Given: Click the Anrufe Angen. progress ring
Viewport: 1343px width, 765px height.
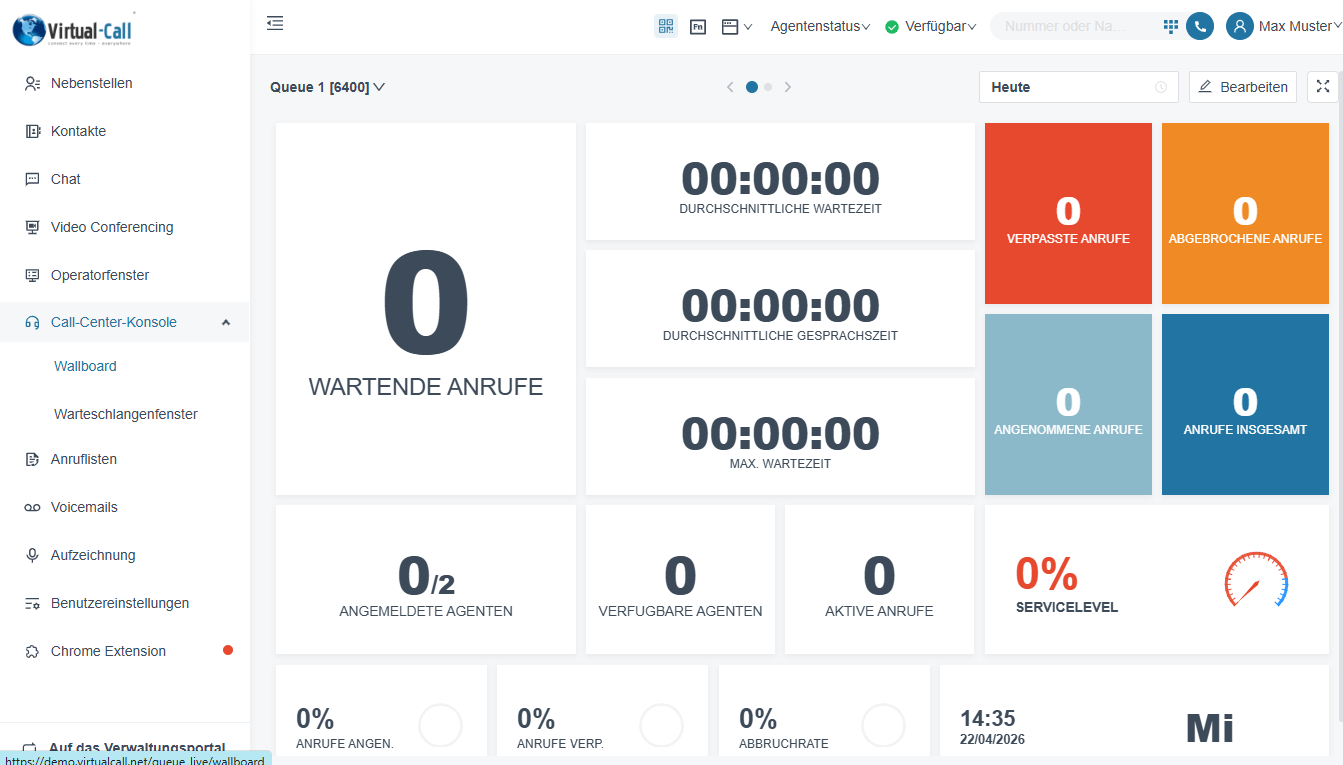Looking at the screenshot, I should coord(440,726).
